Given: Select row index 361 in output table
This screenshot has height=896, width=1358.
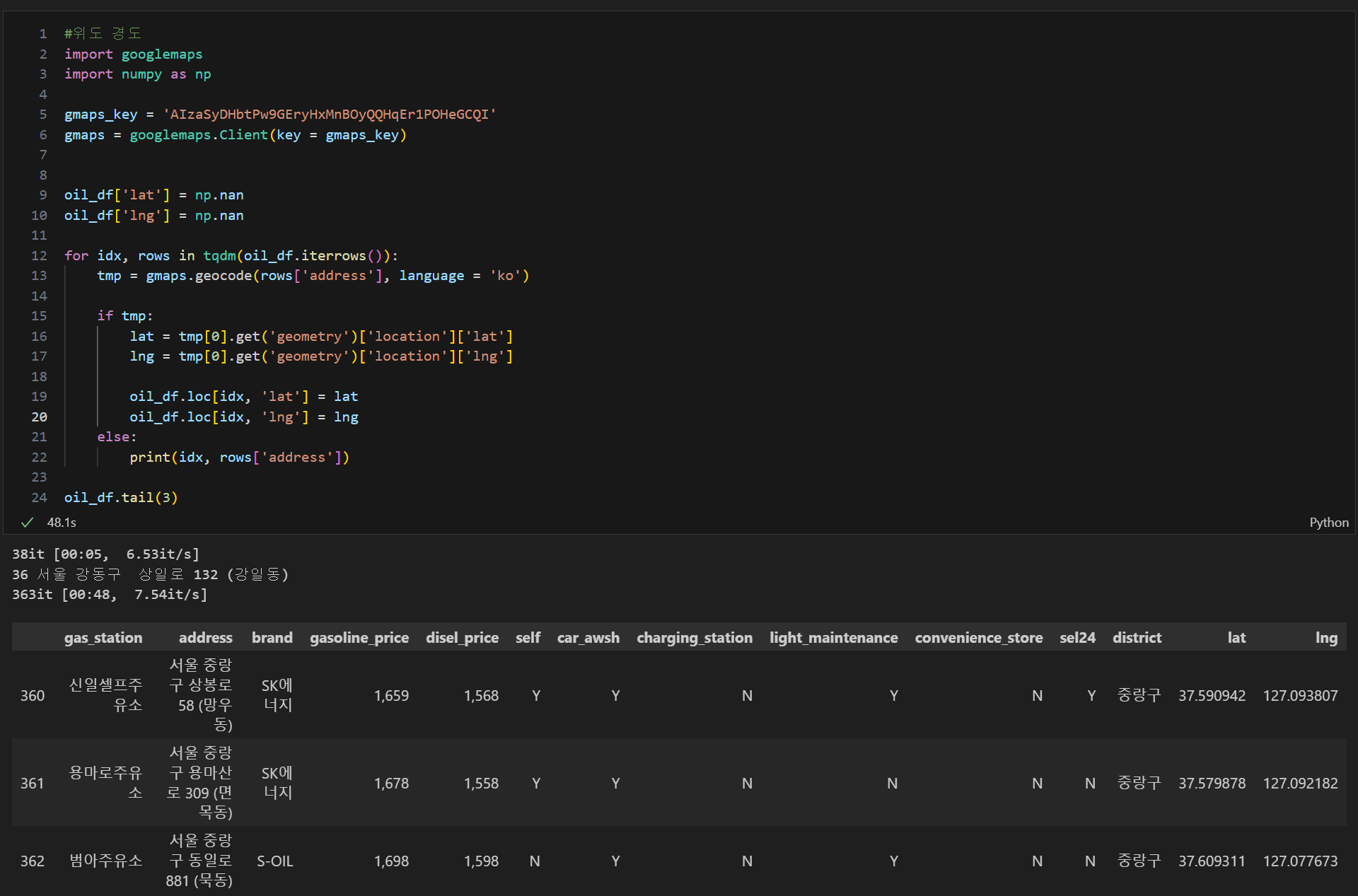Looking at the screenshot, I should point(33,784).
